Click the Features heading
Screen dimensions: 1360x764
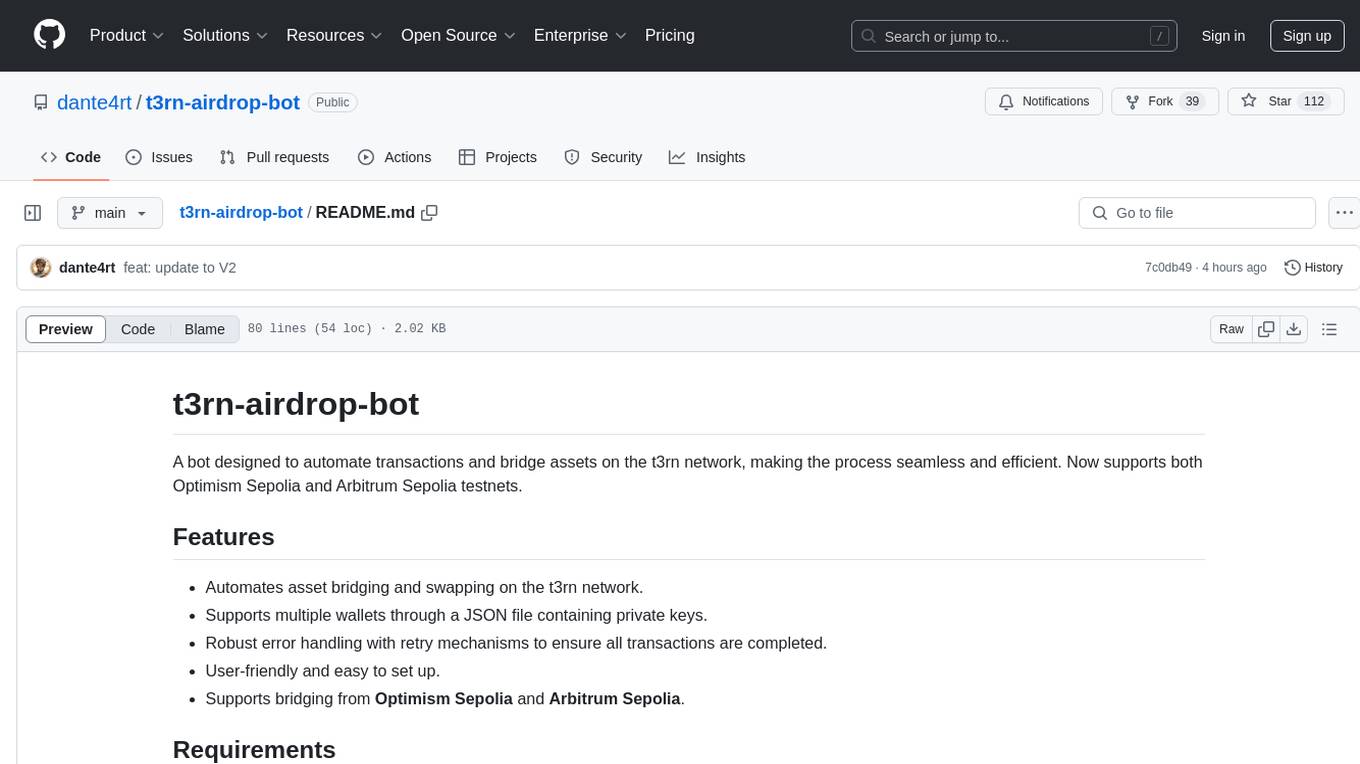coord(224,537)
